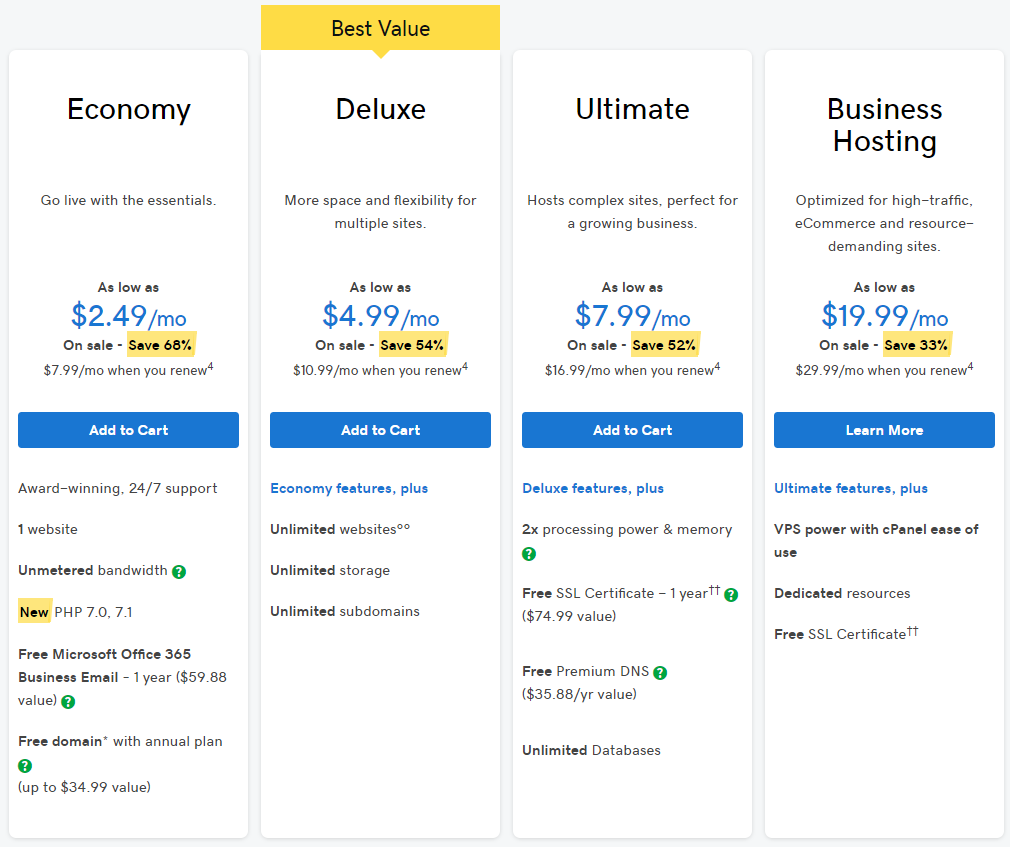Open Economy features, plus link
Image resolution: width=1010 pixels, height=847 pixels.
(x=348, y=488)
